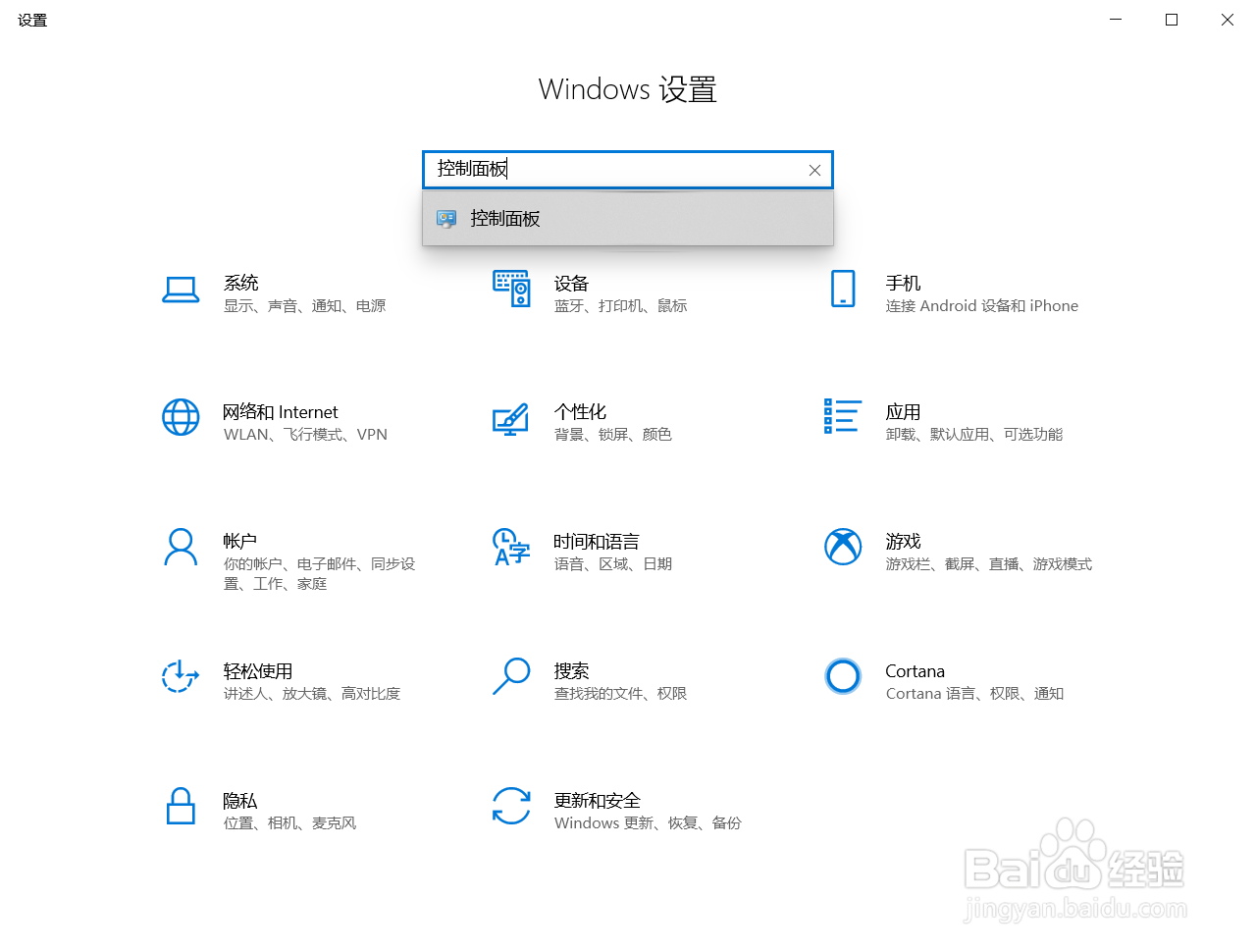Click the 控制面板 suggestion icon
Image resolution: width=1256 pixels, height=952 pixels.
446,219
